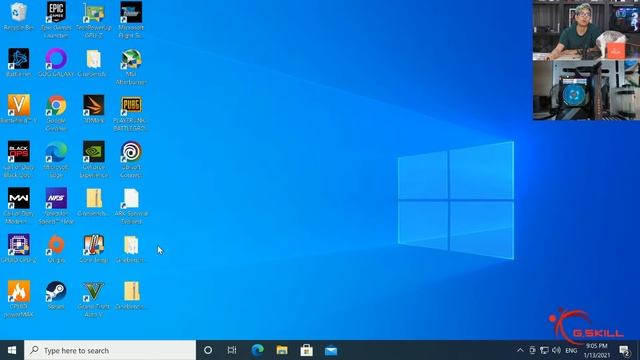Screen dimensions: 640x360
Task: Select the Call of Duty Modern Warfare shortcut
Action: point(18,206)
